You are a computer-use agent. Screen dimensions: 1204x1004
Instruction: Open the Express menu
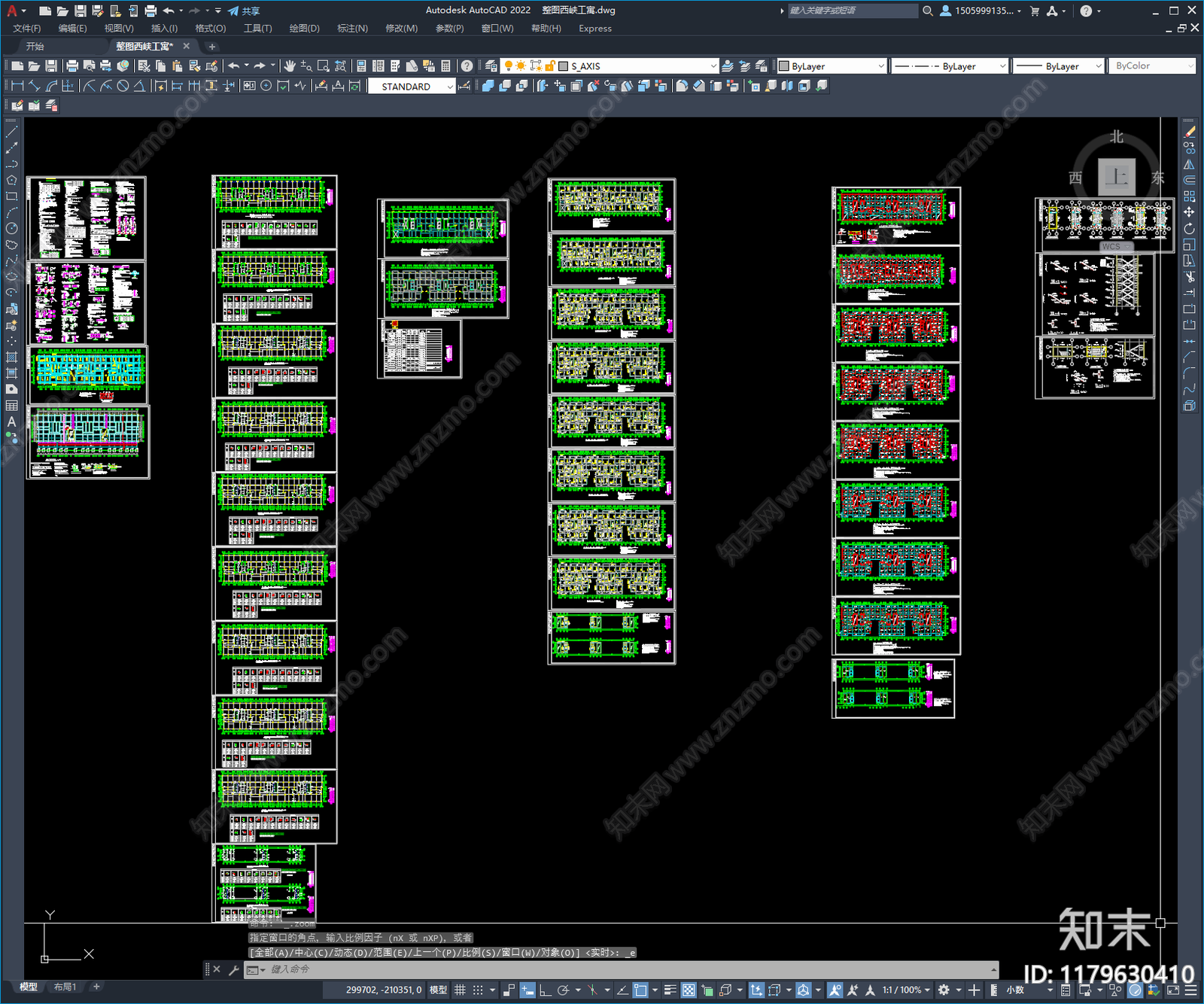(x=595, y=29)
